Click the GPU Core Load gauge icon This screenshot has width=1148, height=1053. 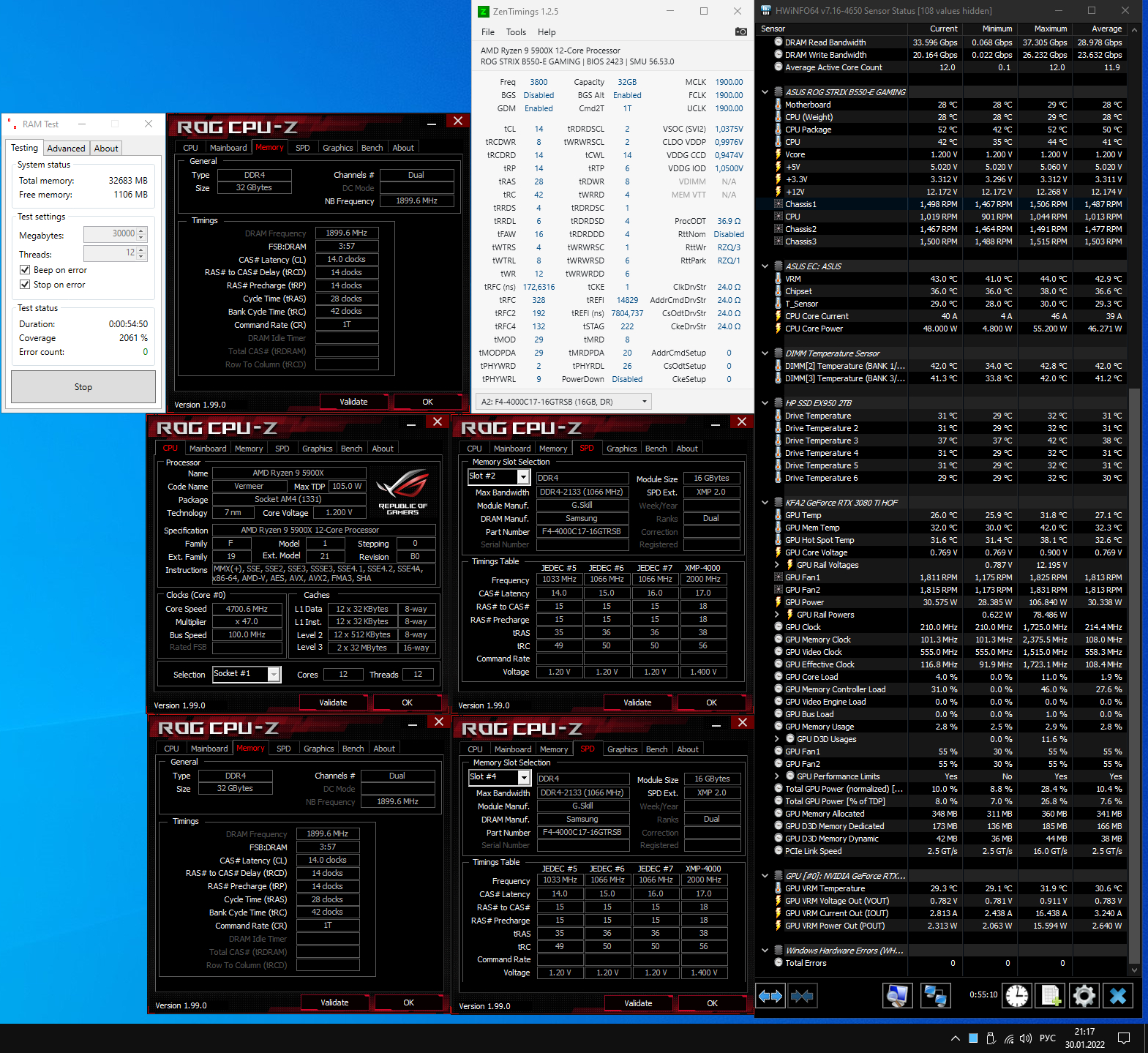pos(779,677)
